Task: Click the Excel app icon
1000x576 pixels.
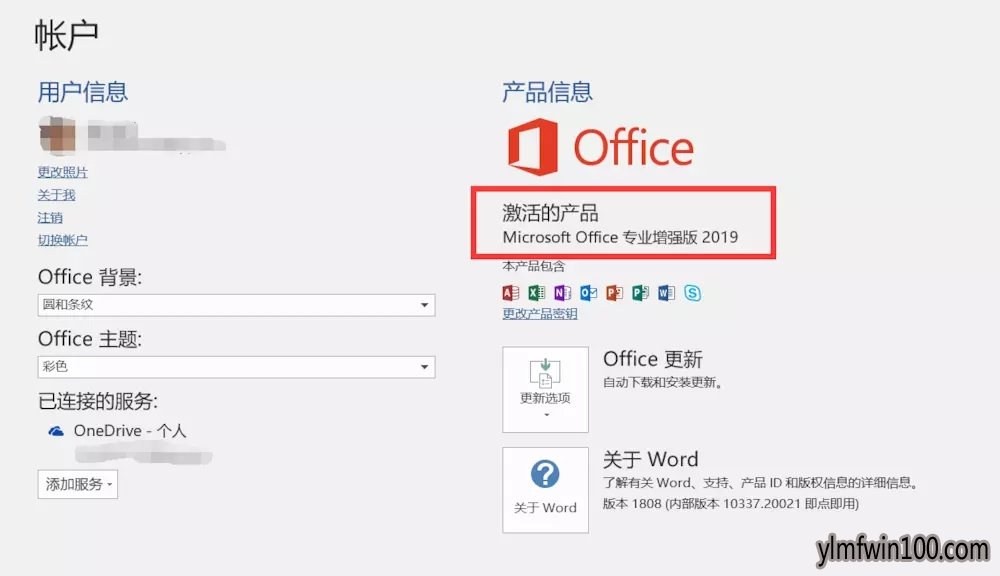Action: 536,293
